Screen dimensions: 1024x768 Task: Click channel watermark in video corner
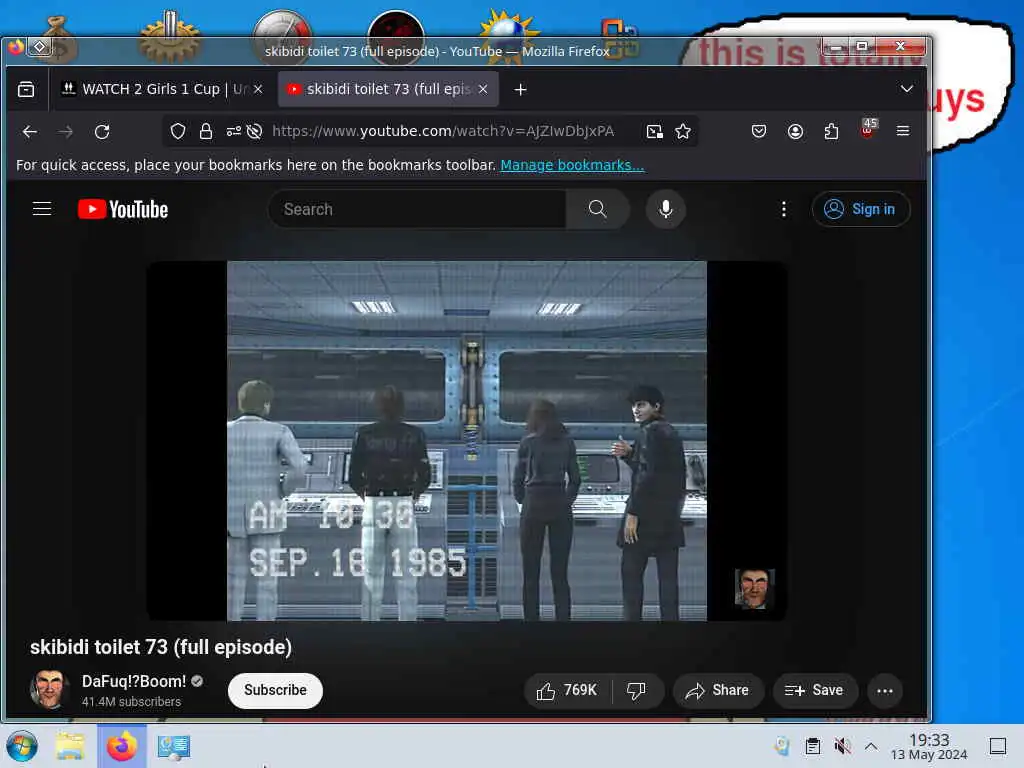click(754, 588)
